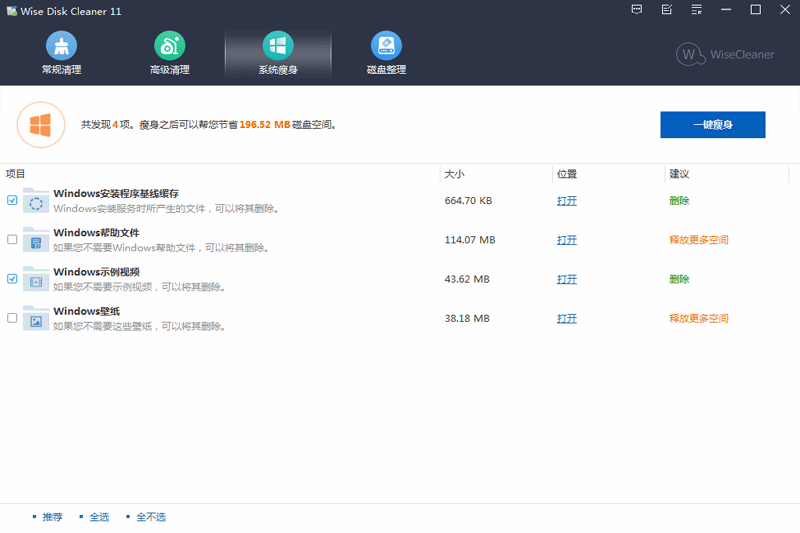Viewport: 800px width, 533px height.
Task: Select the 磁盘整理 disk defrag icon
Action: (386, 46)
